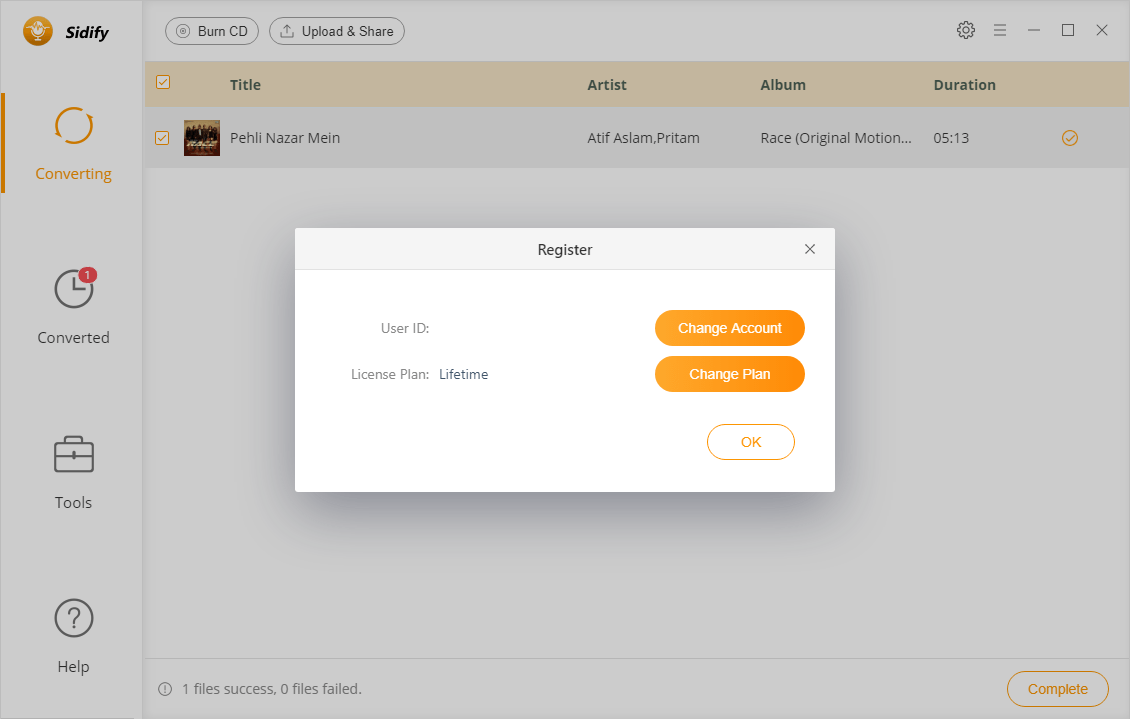Viewport: 1130px width, 719px height.
Task: Click the Race (Original Motion... album cell
Action: [835, 138]
